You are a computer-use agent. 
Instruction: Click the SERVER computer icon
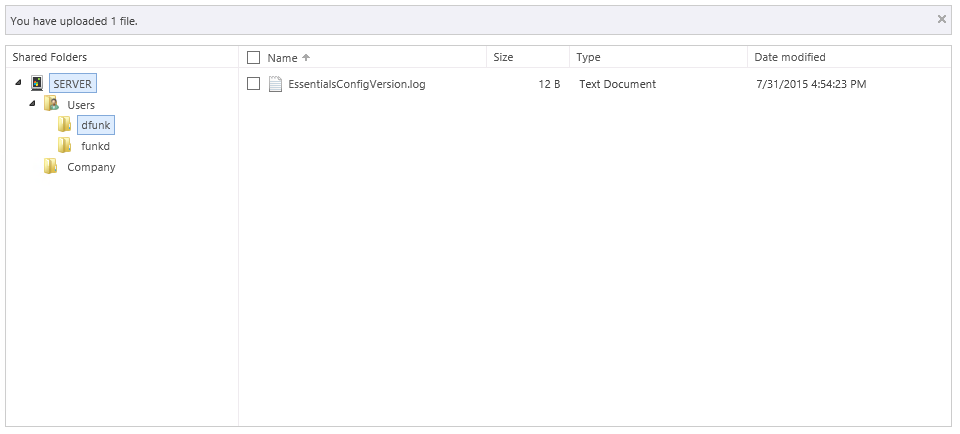[x=37, y=84]
